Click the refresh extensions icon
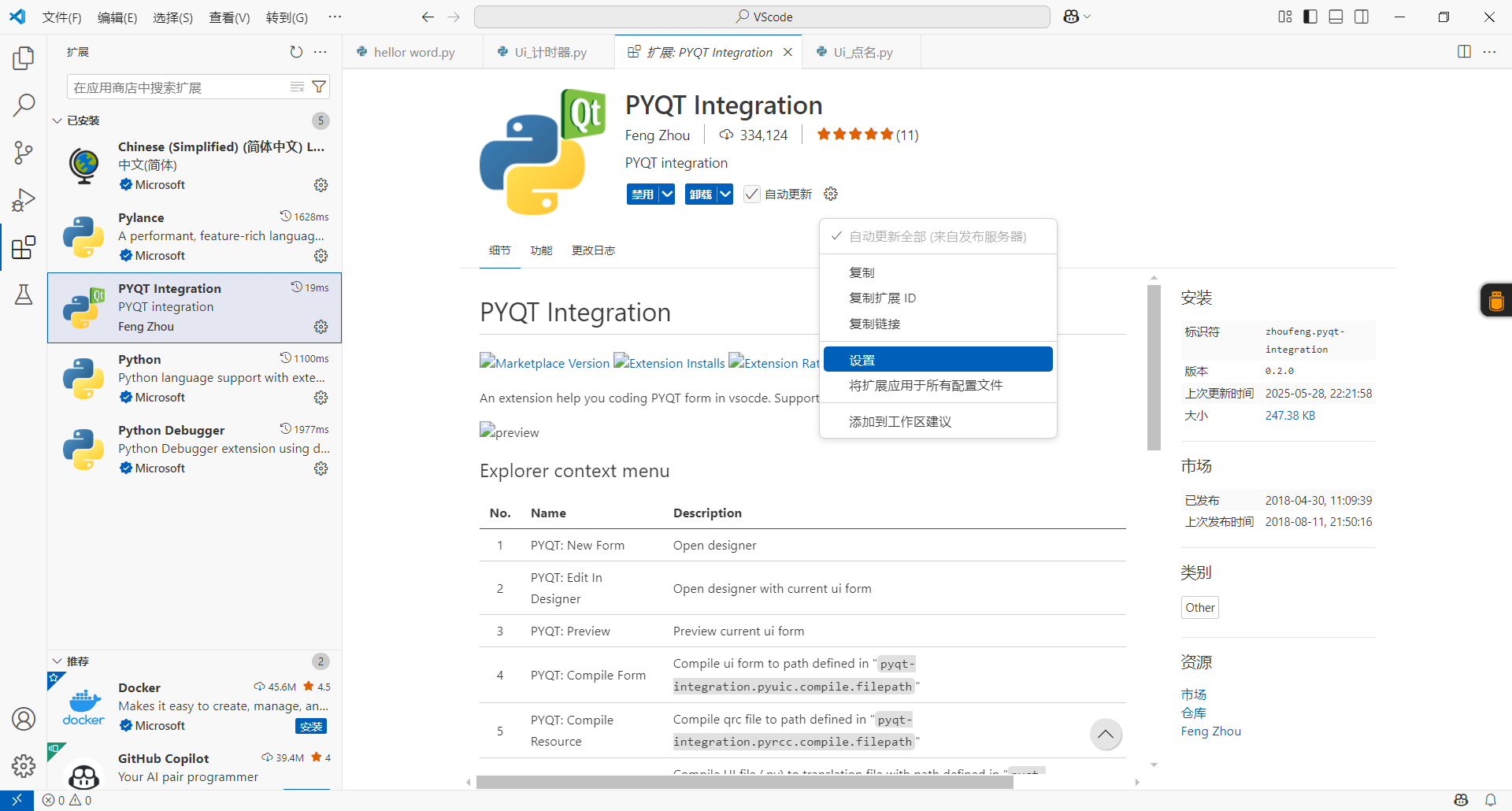This screenshot has height=811, width=1512. coord(296,51)
